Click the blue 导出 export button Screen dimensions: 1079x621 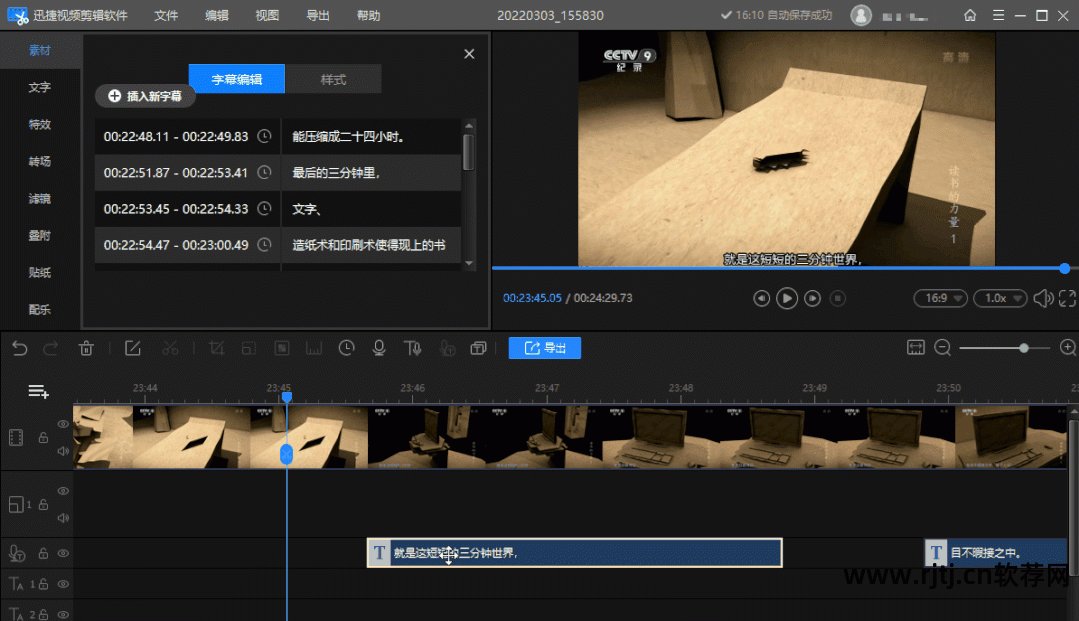(x=545, y=348)
